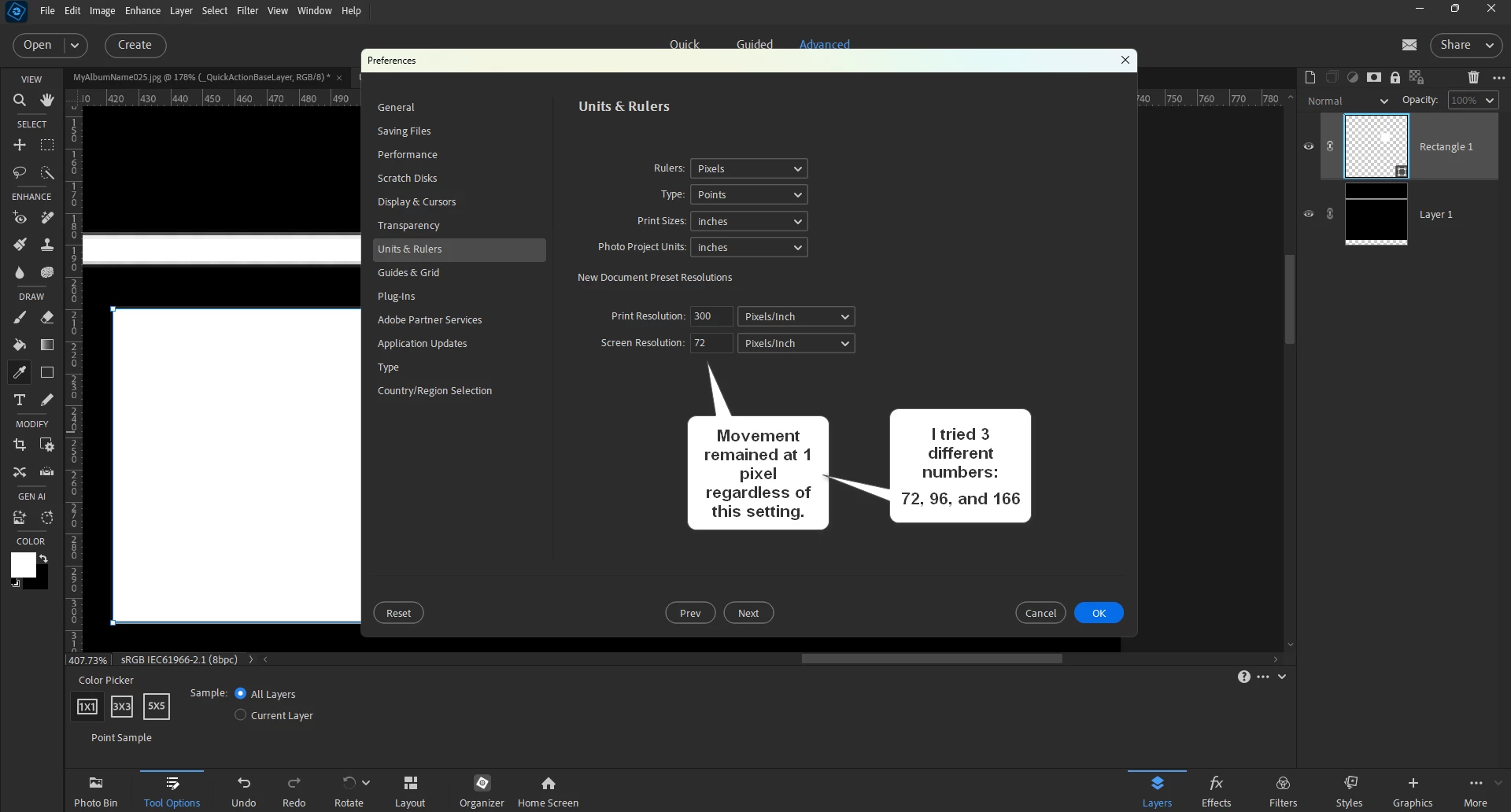
Task: Click the lock all pixels icon
Action: 1395,77
